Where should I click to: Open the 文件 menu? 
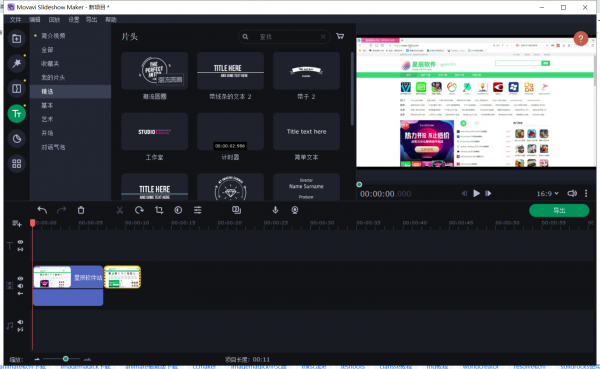click(15, 20)
